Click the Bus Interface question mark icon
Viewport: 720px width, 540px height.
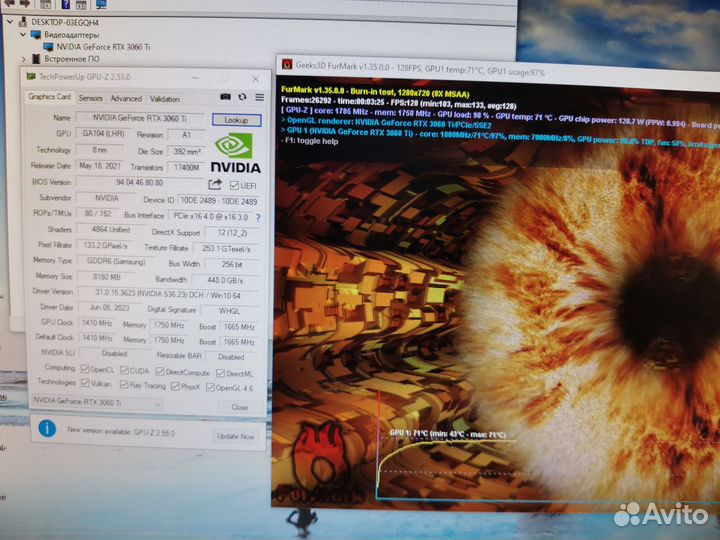coord(256,215)
